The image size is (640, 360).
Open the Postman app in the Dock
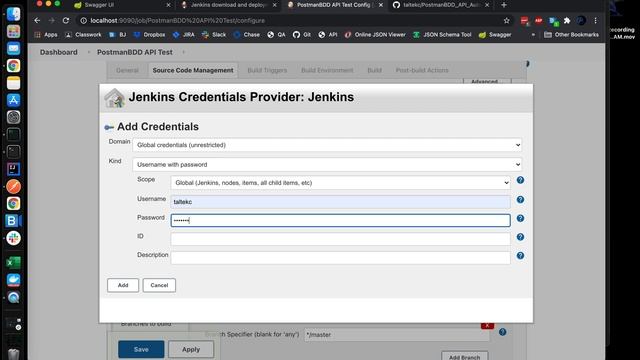(x=13, y=187)
